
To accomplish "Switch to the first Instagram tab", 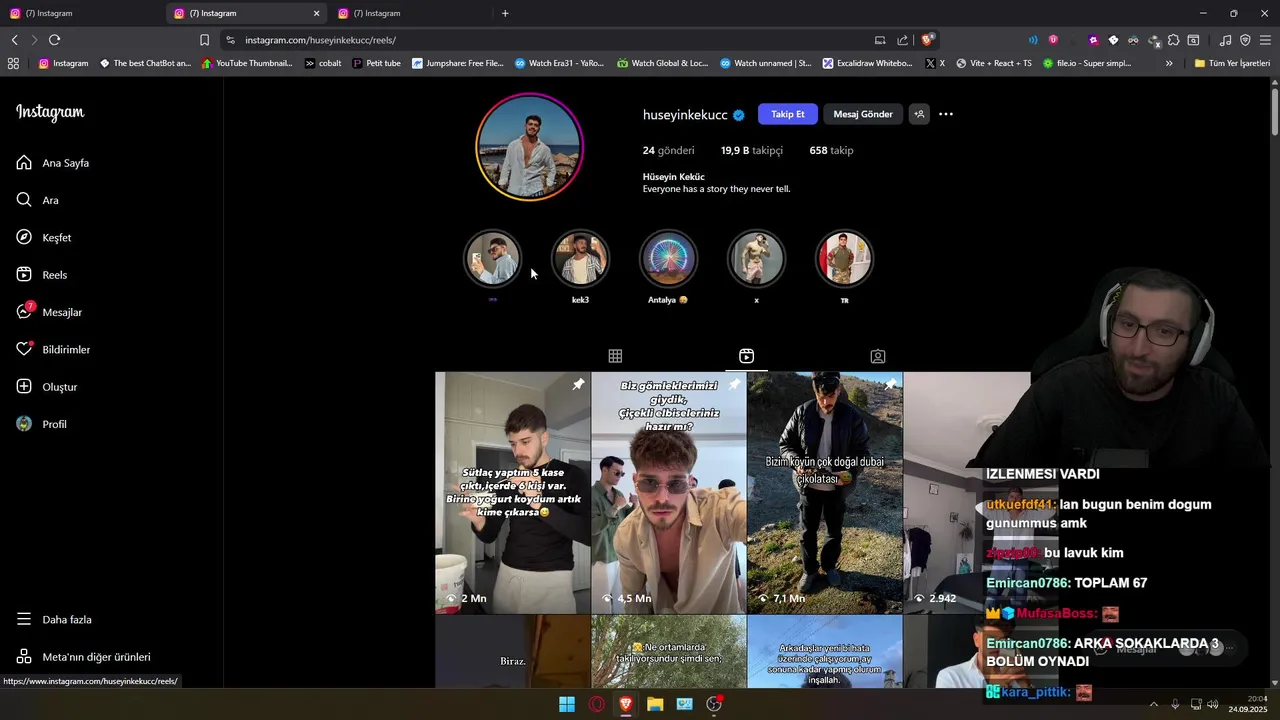I will click(80, 13).
